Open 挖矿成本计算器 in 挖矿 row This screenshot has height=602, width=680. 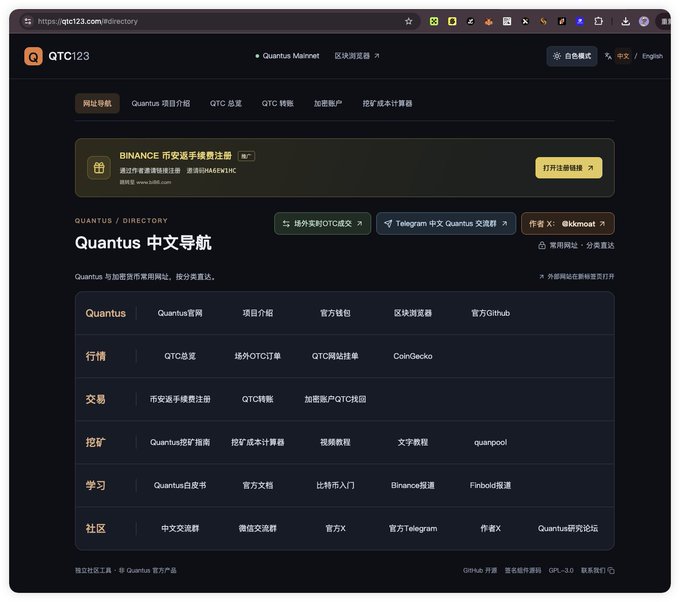click(258, 442)
